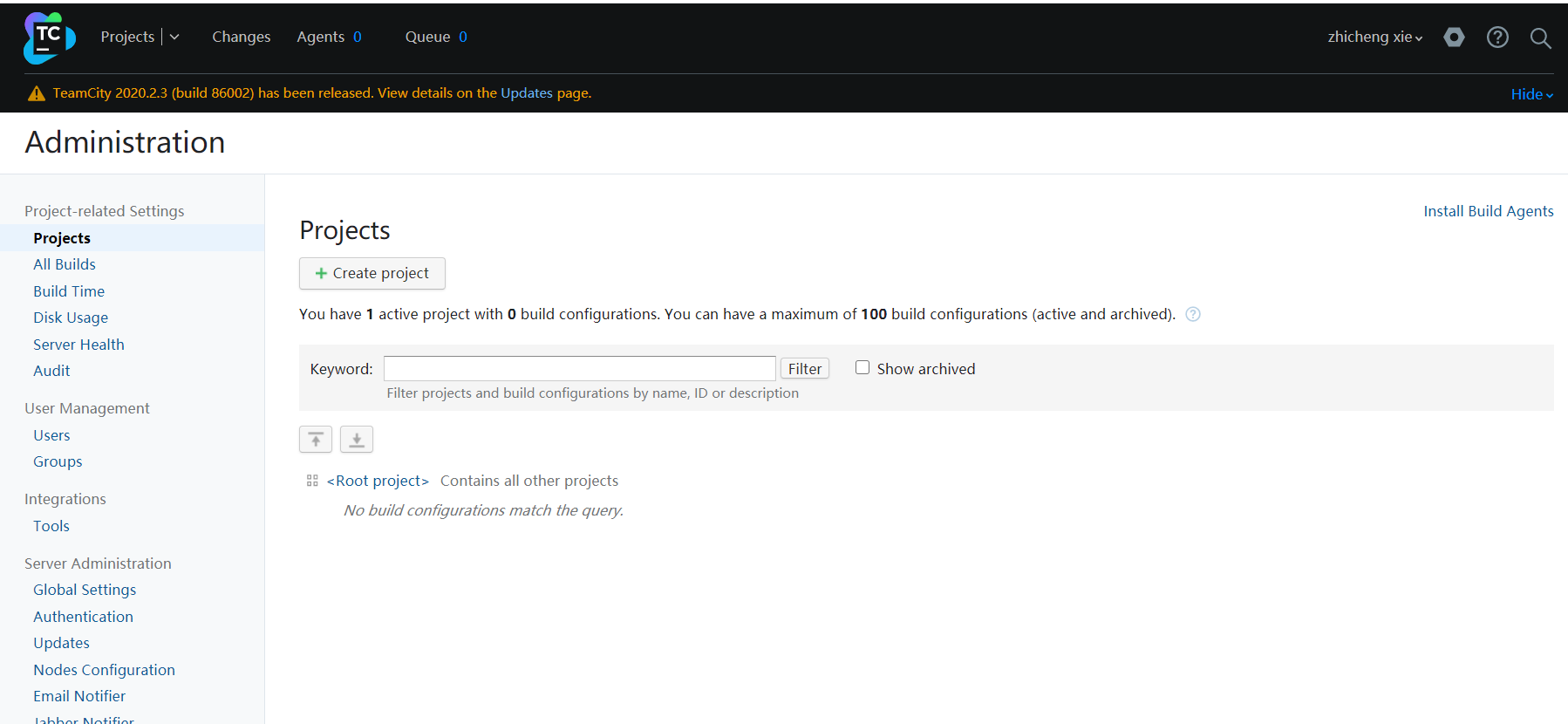The image size is (1568, 724).
Task: Open Disk Usage in sidebar
Action: coord(71,318)
